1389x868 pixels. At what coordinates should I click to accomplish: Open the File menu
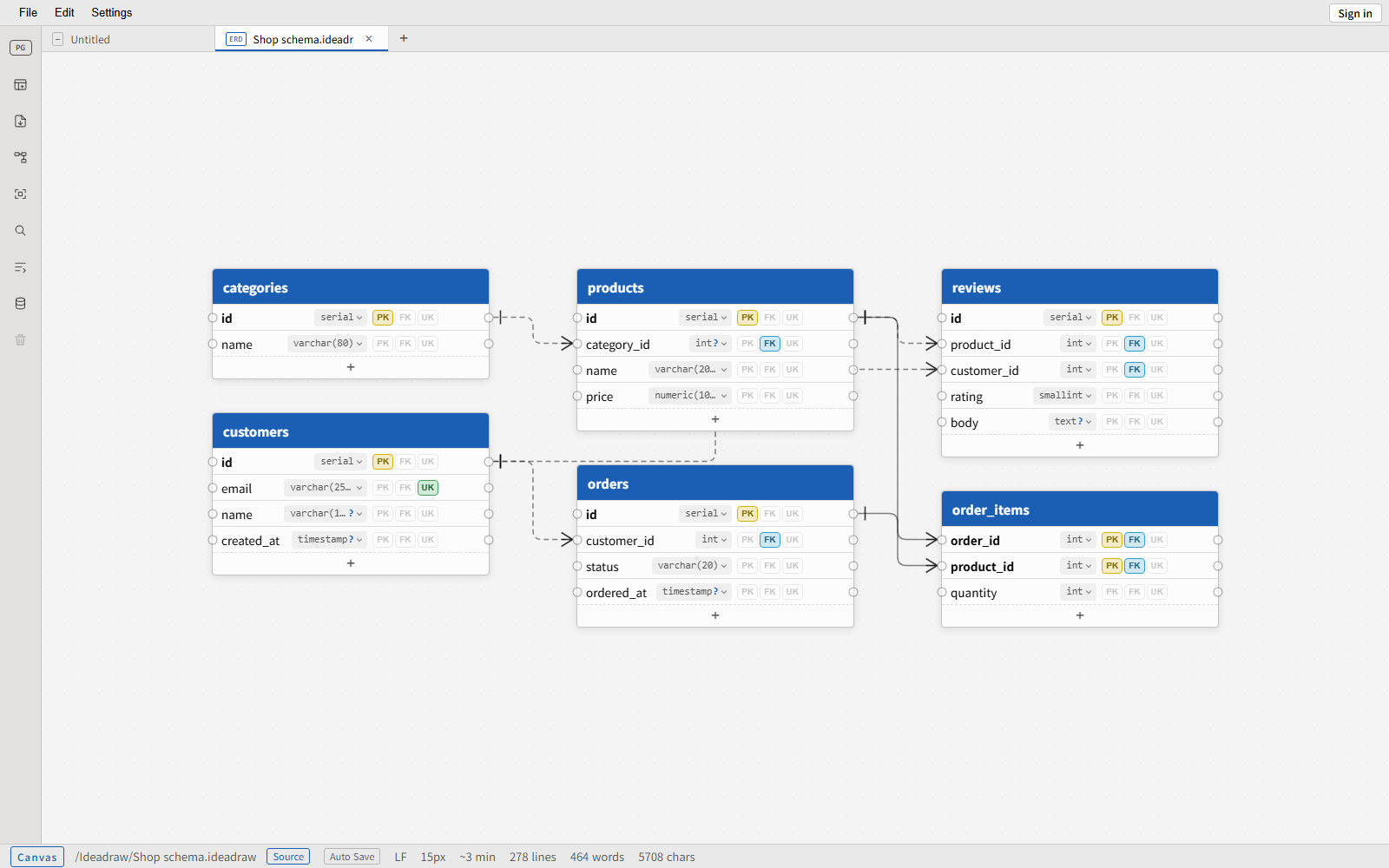coord(28,12)
